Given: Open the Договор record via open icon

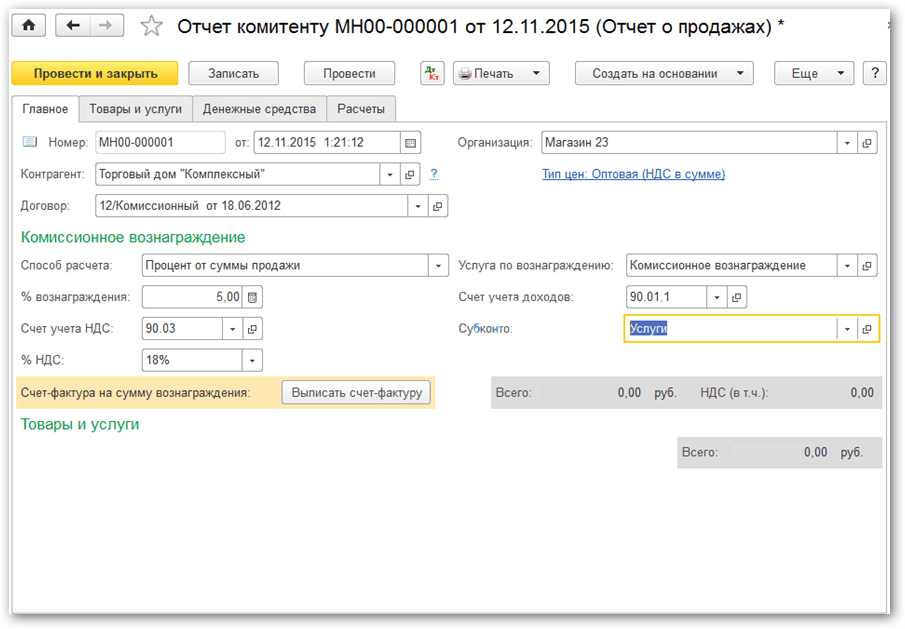Looking at the screenshot, I should pos(437,206).
